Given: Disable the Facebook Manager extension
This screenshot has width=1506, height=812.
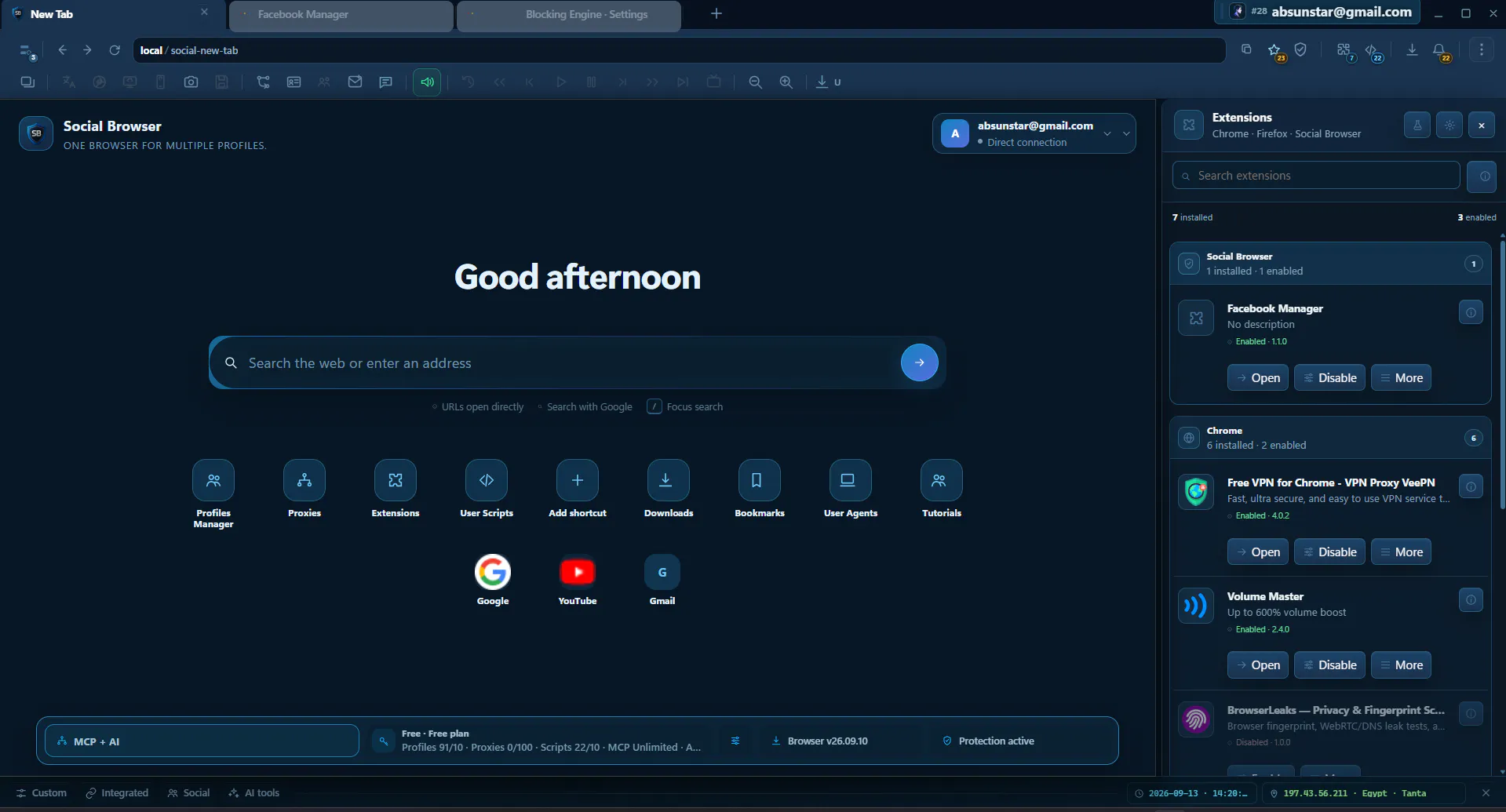Looking at the screenshot, I should click(x=1330, y=378).
